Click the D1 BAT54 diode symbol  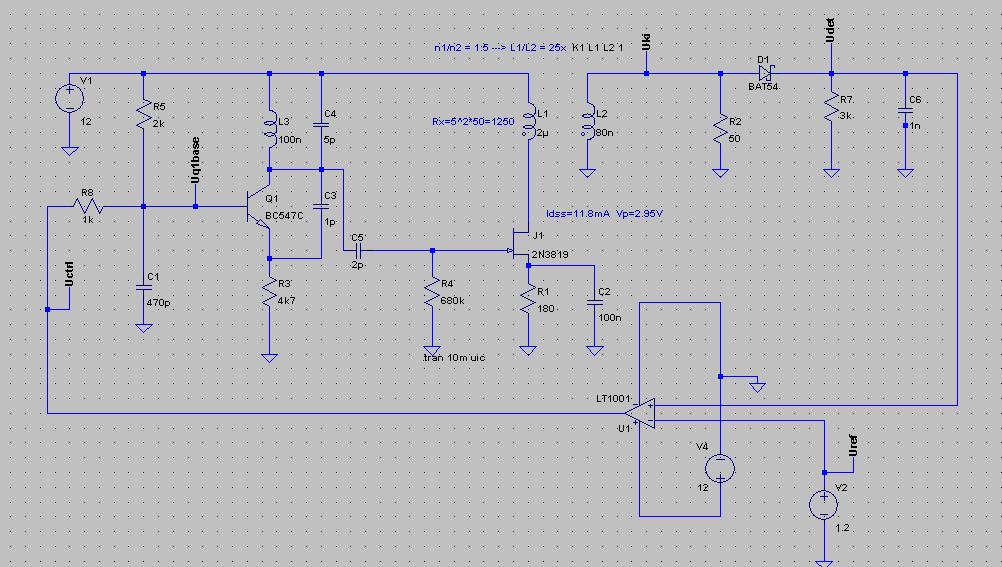click(764, 74)
